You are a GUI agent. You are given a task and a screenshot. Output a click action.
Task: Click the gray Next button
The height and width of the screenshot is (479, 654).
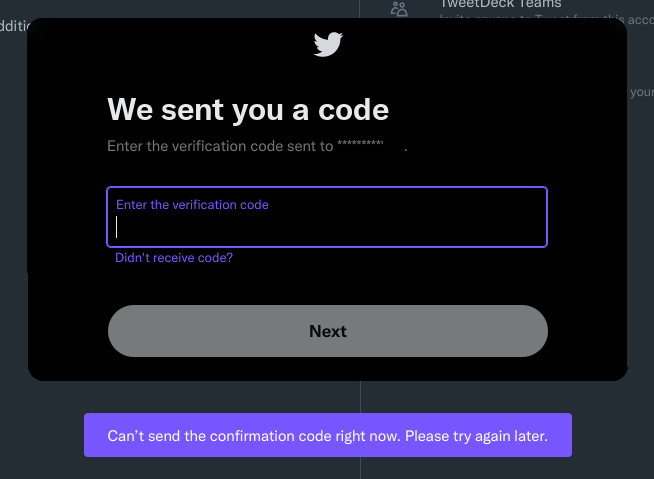[x=328, y=331]
